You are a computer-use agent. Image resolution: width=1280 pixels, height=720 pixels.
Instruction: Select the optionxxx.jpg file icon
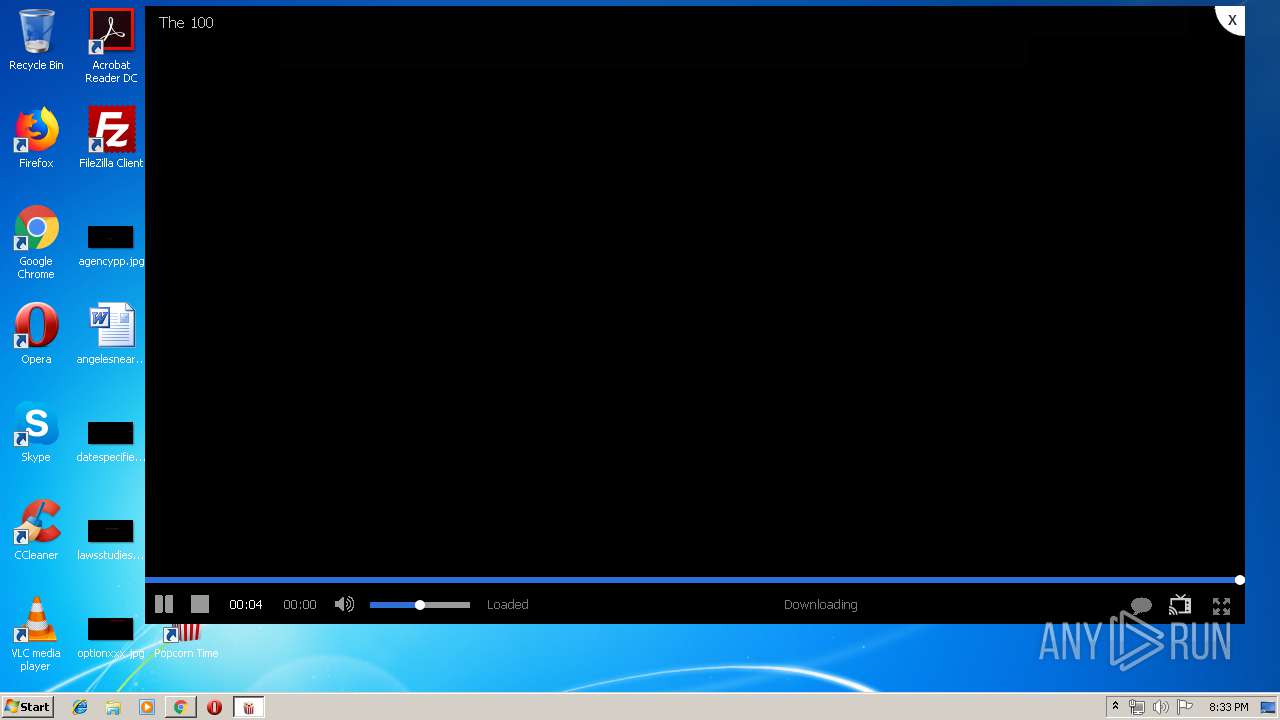coord(111,637)
